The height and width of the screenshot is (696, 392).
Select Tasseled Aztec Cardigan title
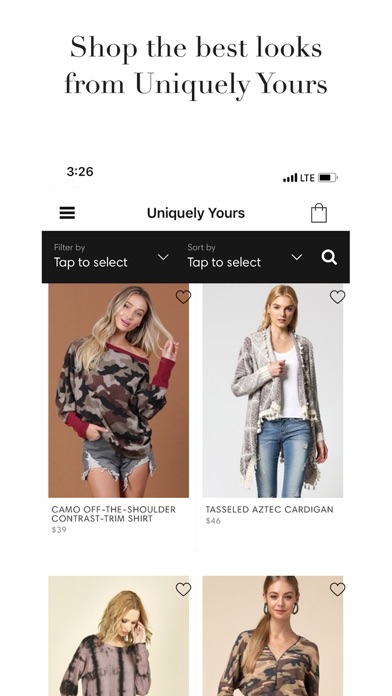(x=269, y=510)
